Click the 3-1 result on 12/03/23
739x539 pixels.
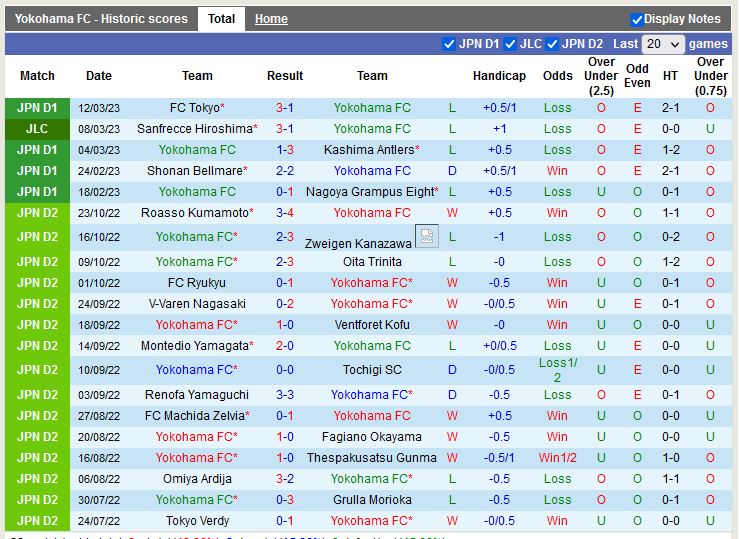point(285,108)
